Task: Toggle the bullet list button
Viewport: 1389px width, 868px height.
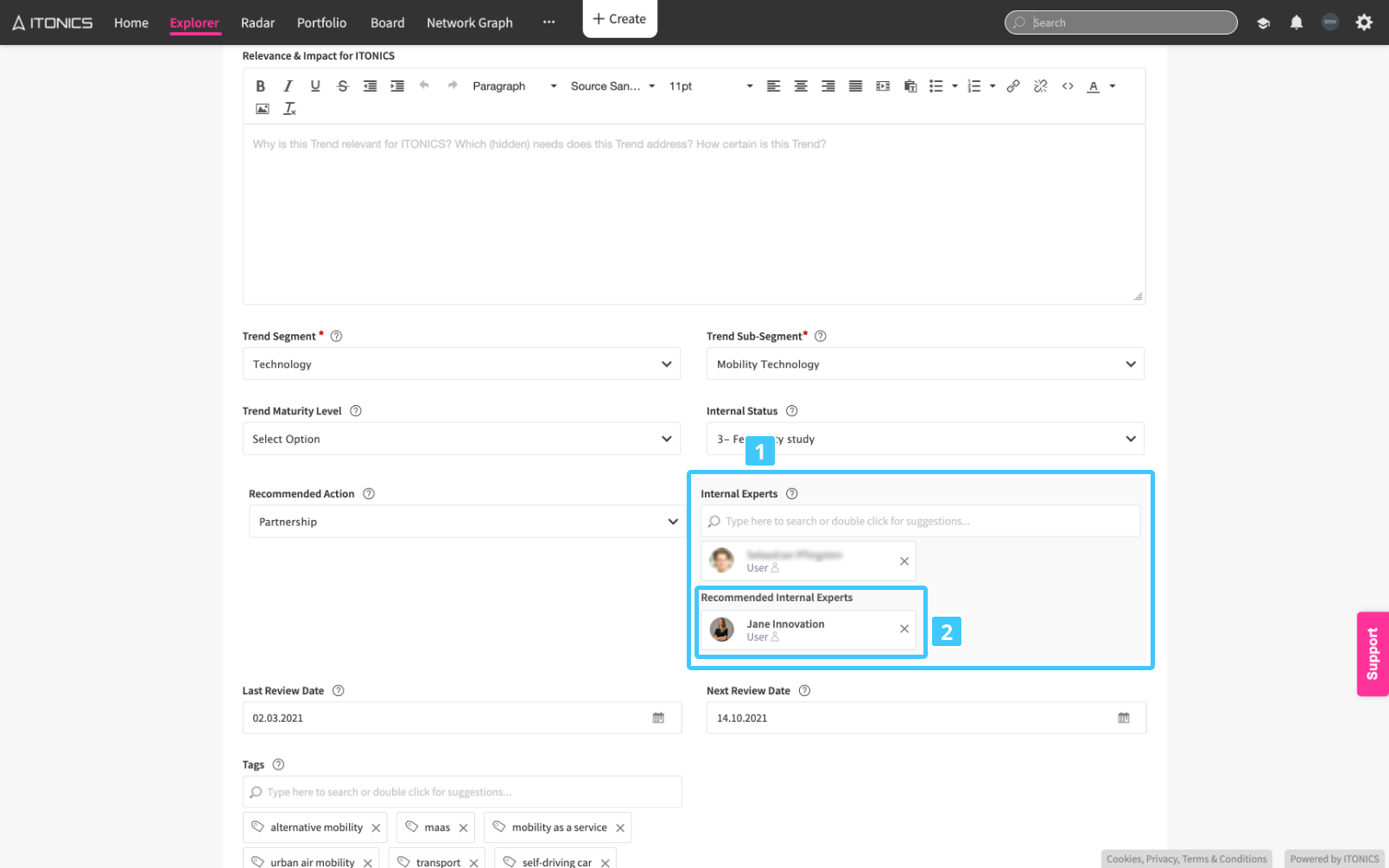Action: coord(936,86)
